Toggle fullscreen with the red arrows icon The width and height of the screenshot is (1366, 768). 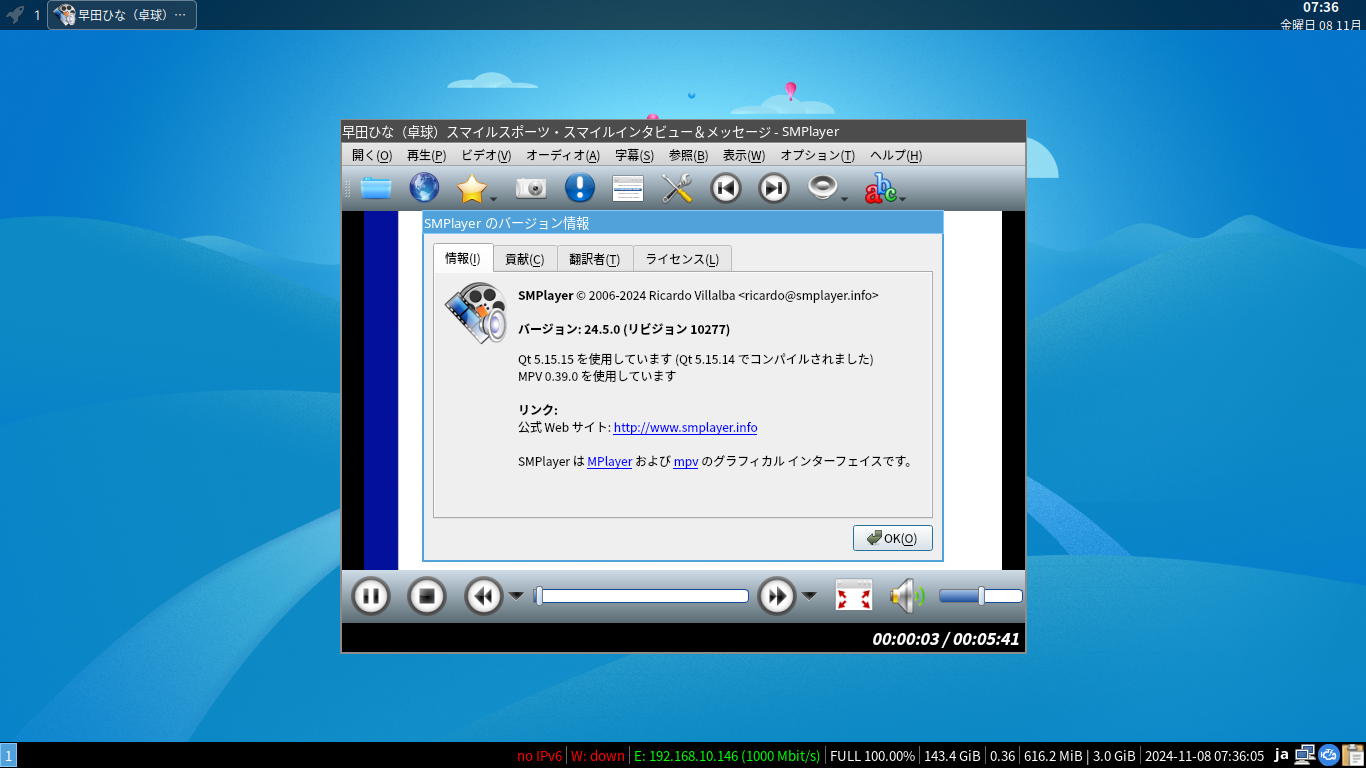854,596
